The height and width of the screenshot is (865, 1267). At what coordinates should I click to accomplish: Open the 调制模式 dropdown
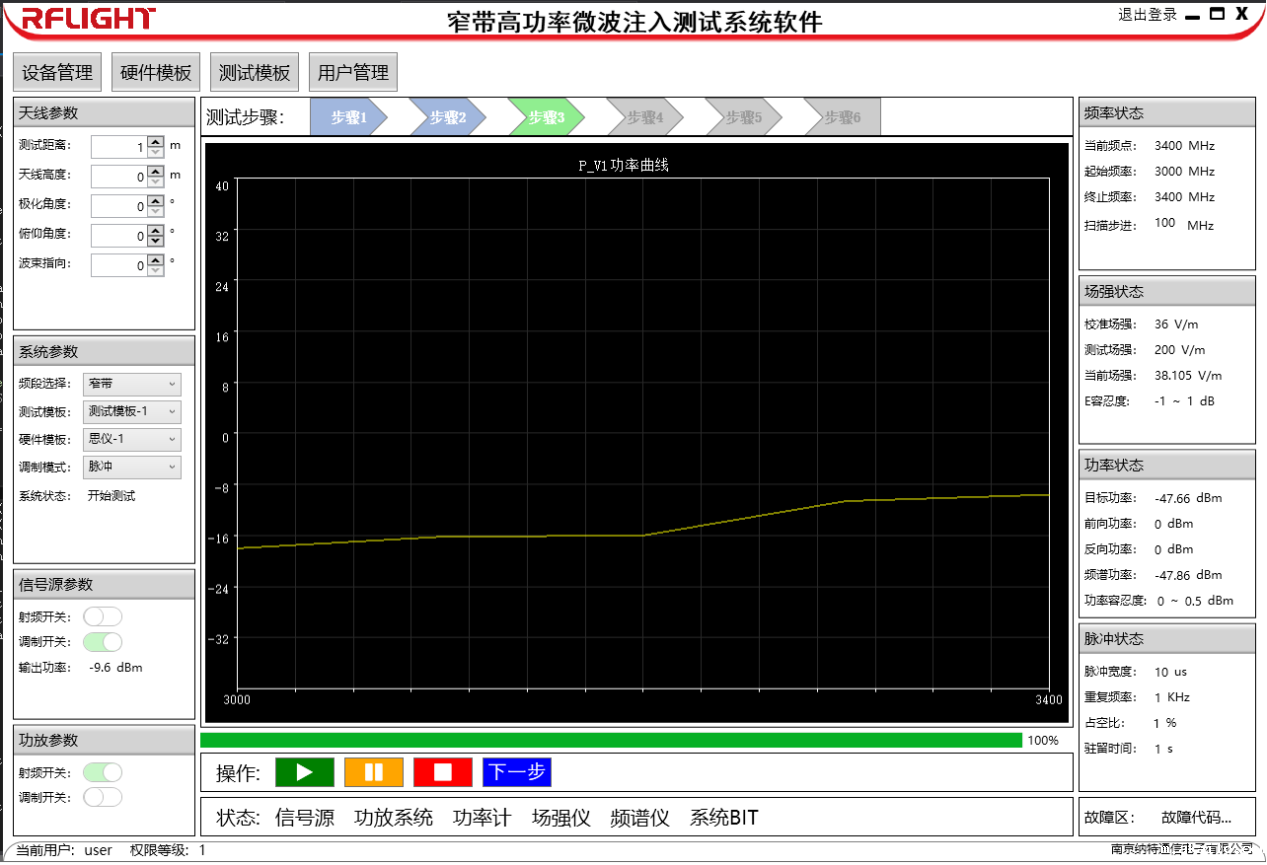coord(132,467)
